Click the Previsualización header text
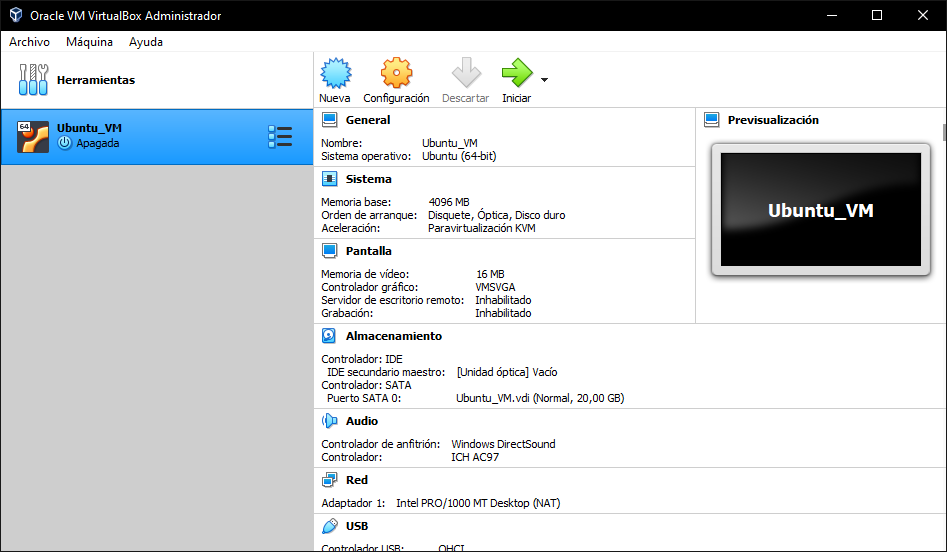The height and width of the screenshot is (552, 947). (773, 120)
